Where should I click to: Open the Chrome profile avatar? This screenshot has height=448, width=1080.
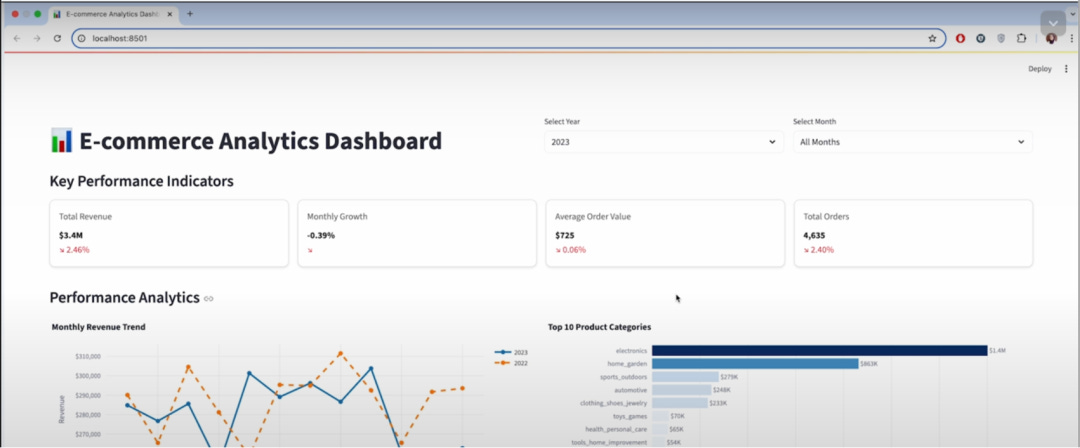coord(1051,39)
